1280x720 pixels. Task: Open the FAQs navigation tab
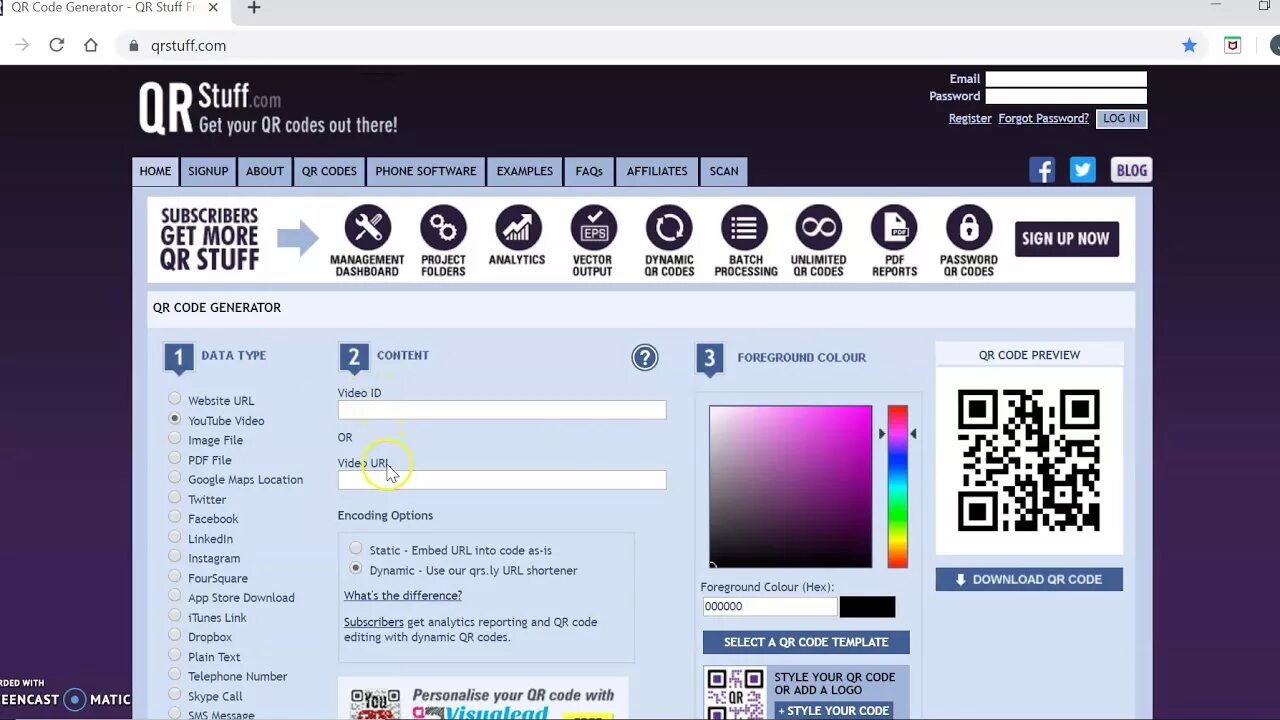tap(589, 171)
